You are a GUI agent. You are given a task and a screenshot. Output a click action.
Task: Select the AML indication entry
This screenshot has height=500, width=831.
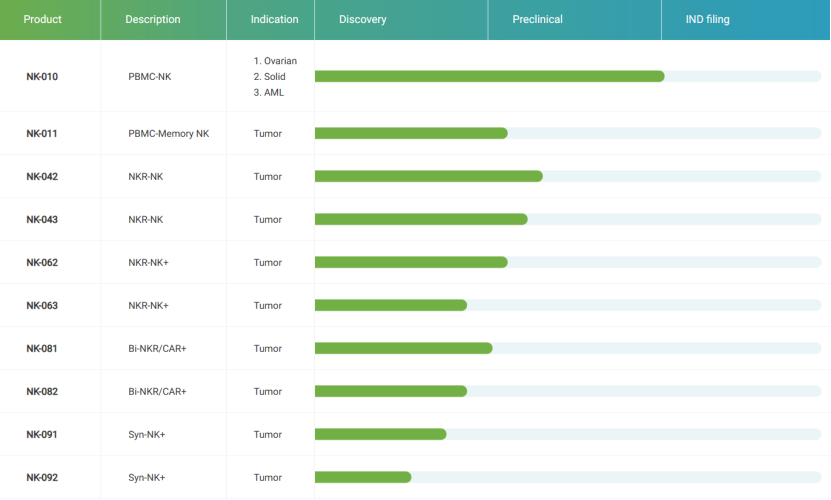[269, 93]
